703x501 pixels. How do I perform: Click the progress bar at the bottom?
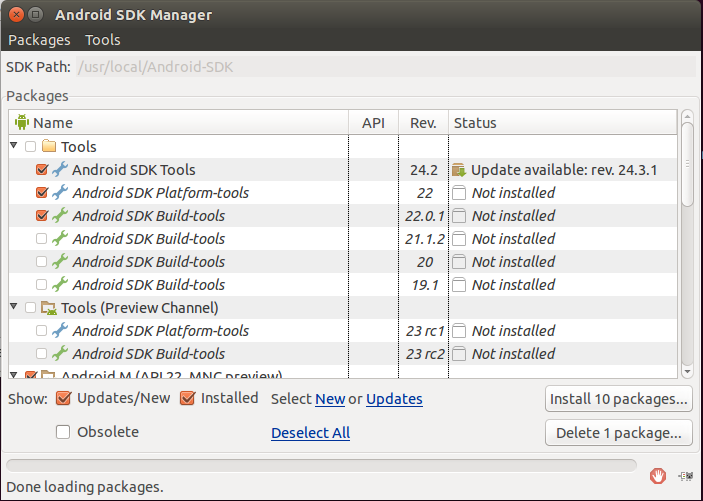pos(321,466)
